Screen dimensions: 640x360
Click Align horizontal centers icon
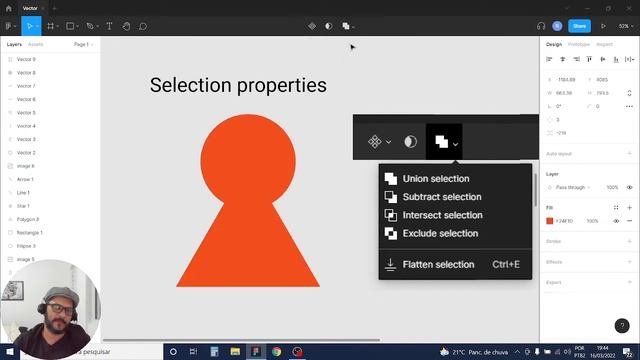point(562,59)
